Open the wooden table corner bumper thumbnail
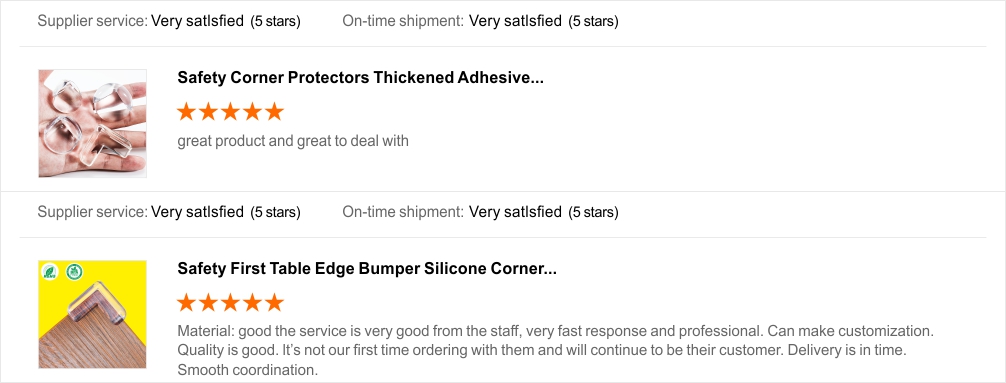 [x=92, y=314]
